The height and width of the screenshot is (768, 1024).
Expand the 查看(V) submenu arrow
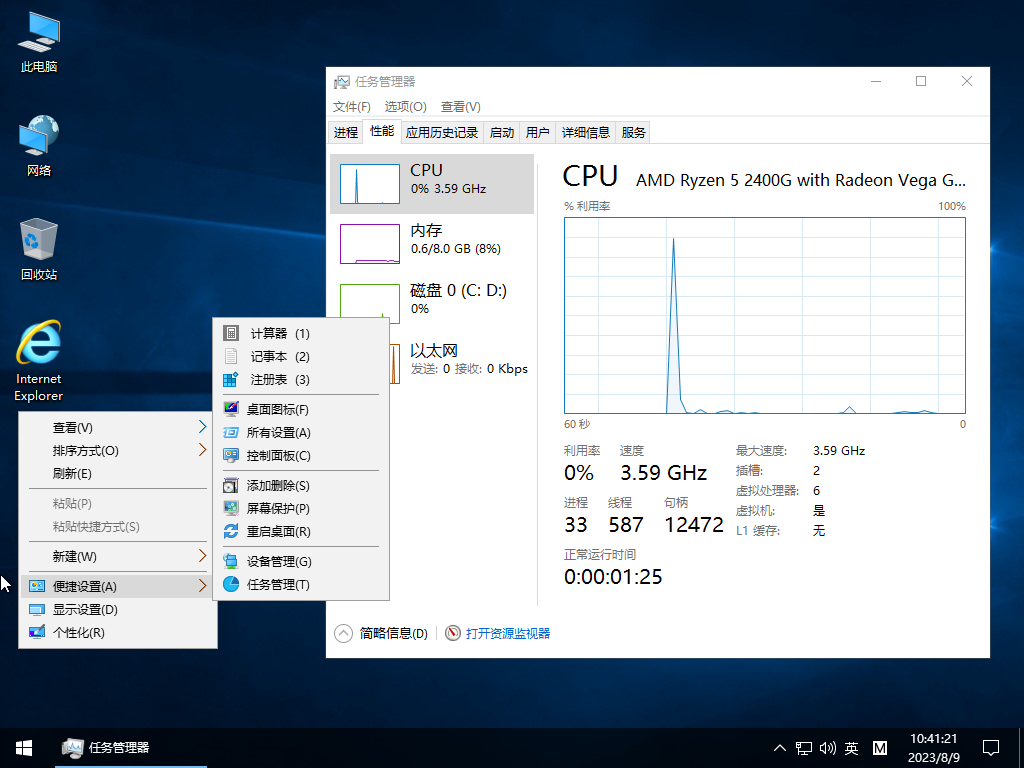point(202,427)
